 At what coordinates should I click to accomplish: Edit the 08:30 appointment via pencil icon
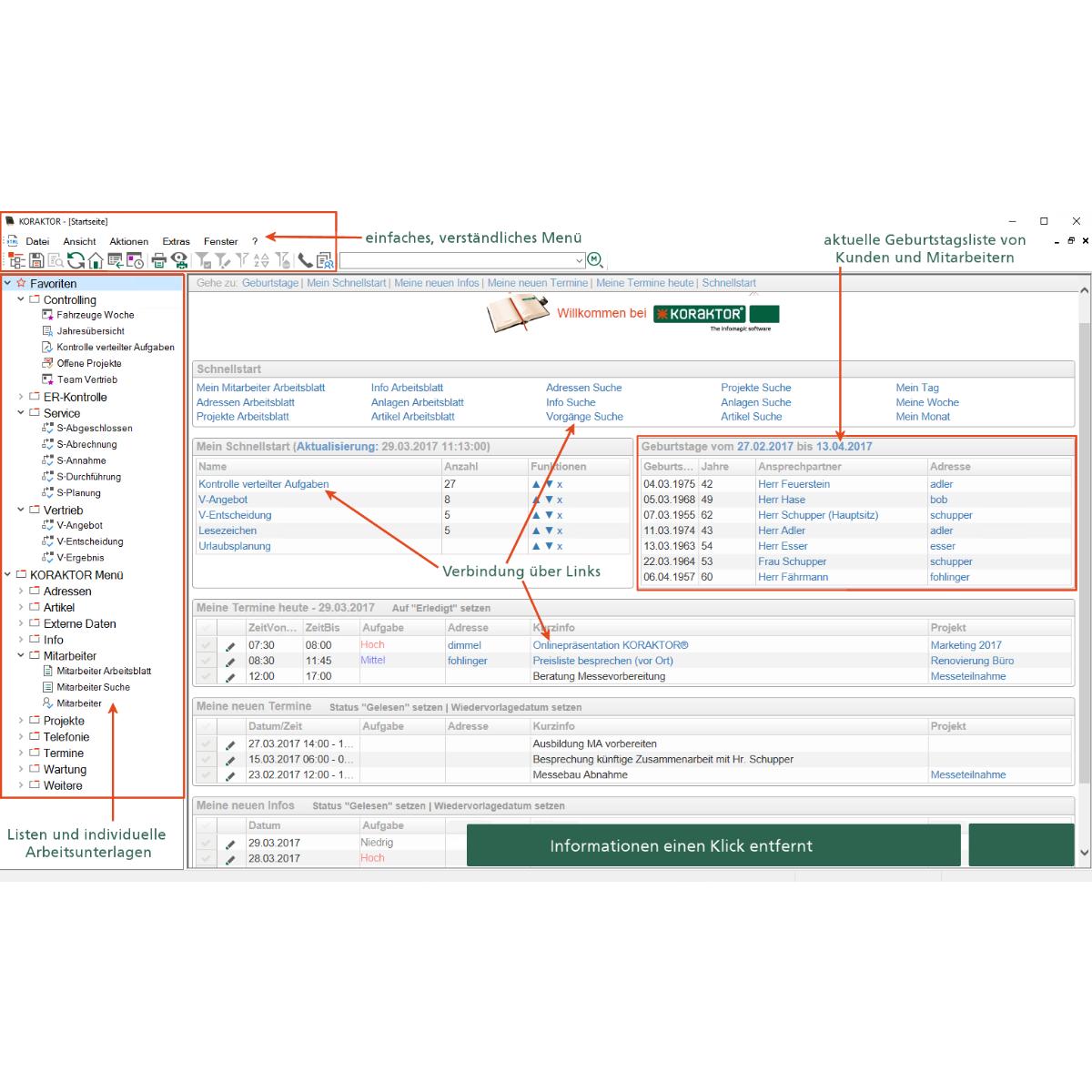[230, 662]
